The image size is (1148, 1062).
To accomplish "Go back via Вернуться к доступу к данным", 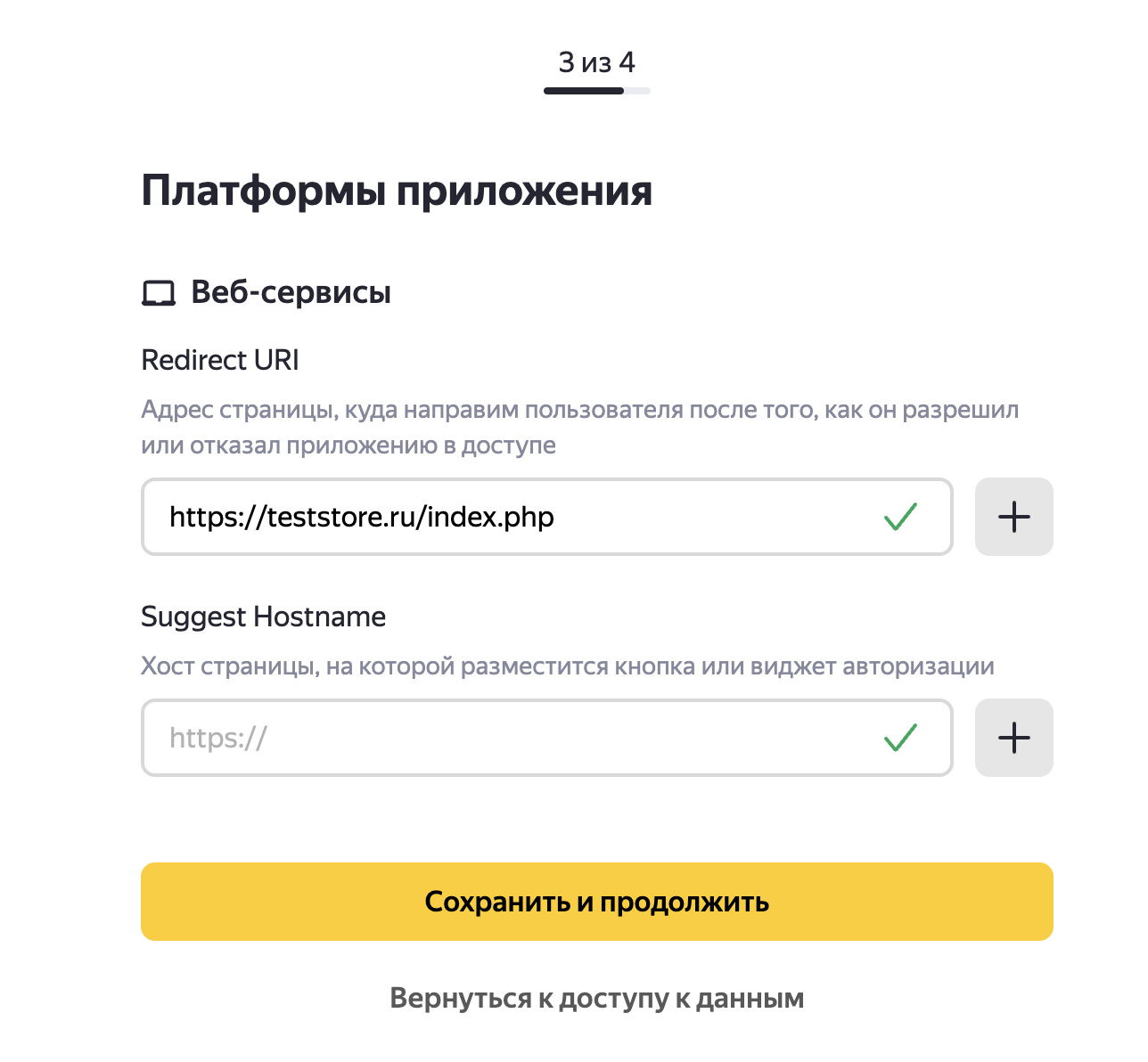I will pyautogui.click(x=596, y=998).
